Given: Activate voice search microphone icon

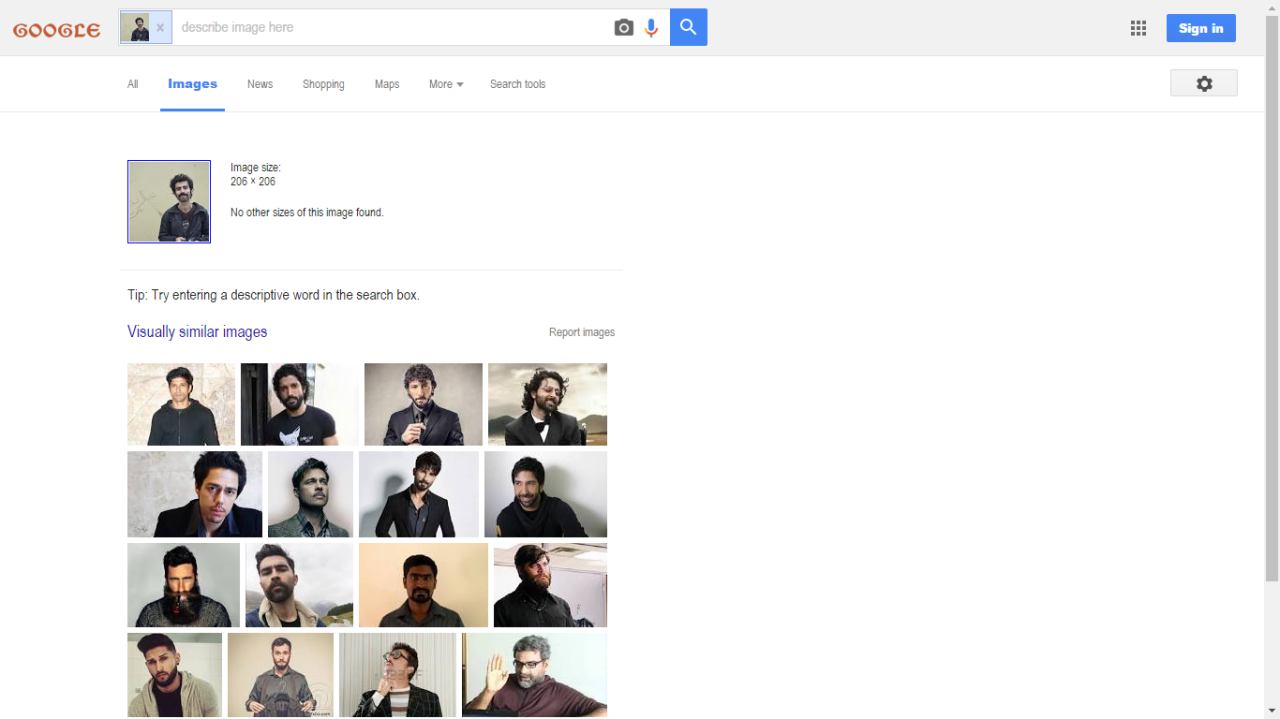Looking at the screenshot, I should point(651,28).
